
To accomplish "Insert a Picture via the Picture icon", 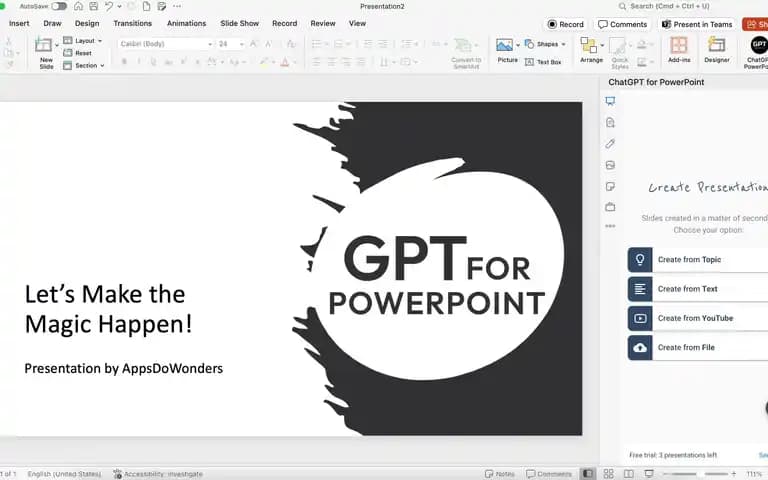I will click(504, 45).
